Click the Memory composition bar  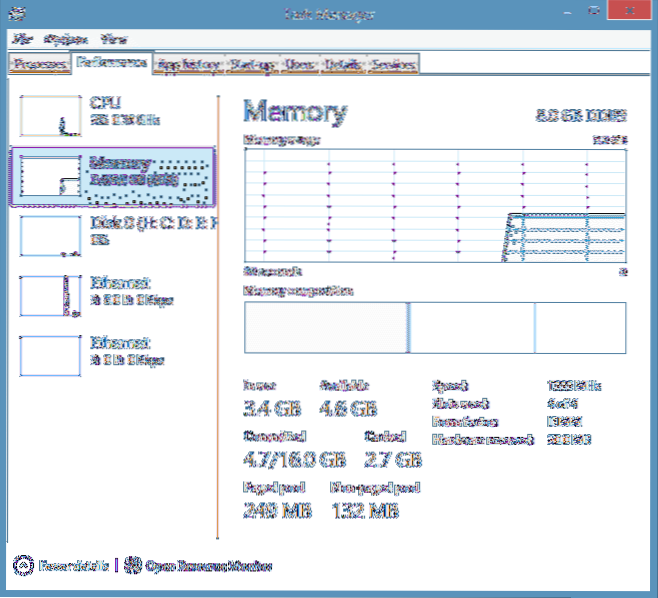coord(435,327)
